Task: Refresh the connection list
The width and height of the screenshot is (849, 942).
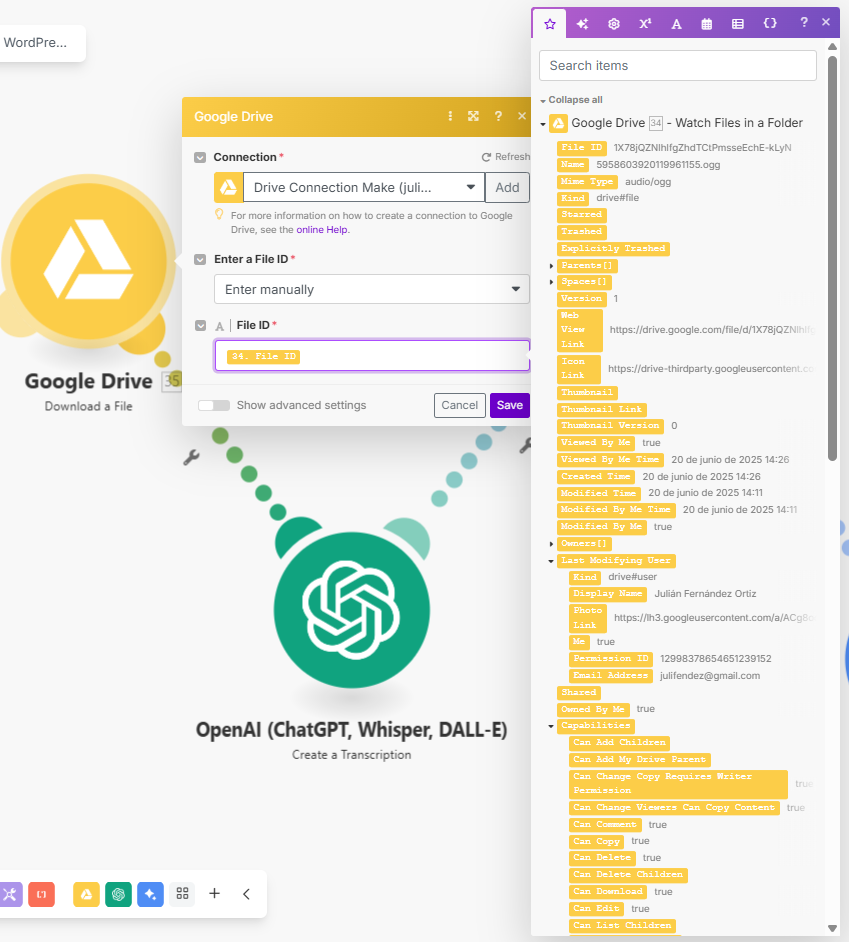Action: pos(506,157)
